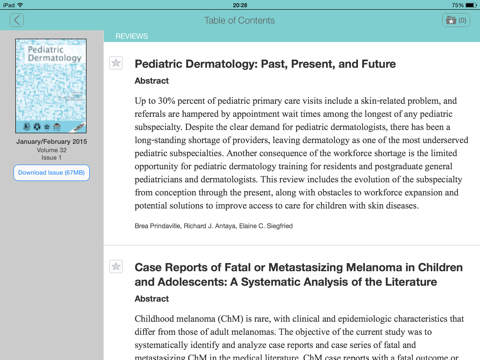Tap the battery indicator in status bar

[x=471, y=5]
